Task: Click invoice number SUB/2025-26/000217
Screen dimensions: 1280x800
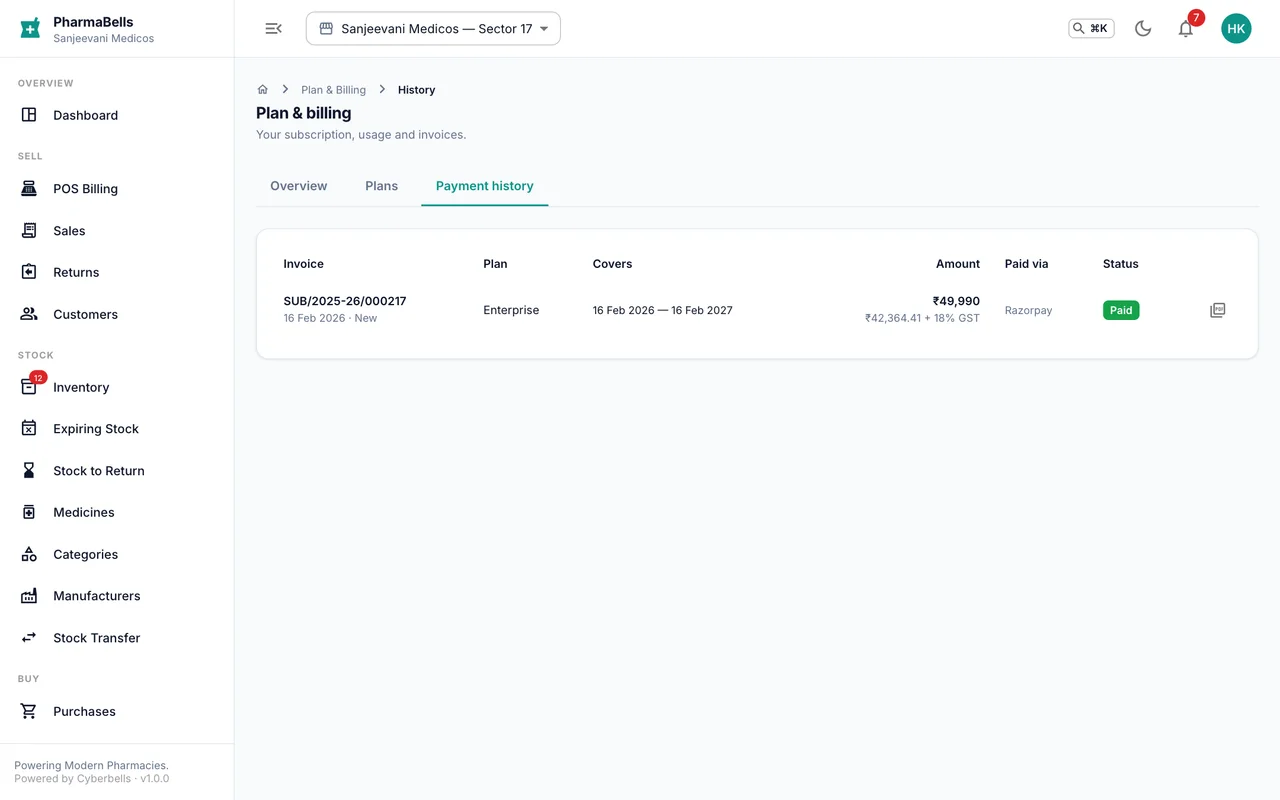Action: (345, 301)
